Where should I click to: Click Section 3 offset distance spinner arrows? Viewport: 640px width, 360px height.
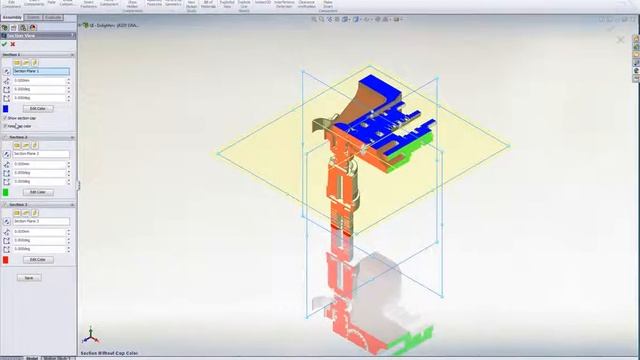[69, 231]
